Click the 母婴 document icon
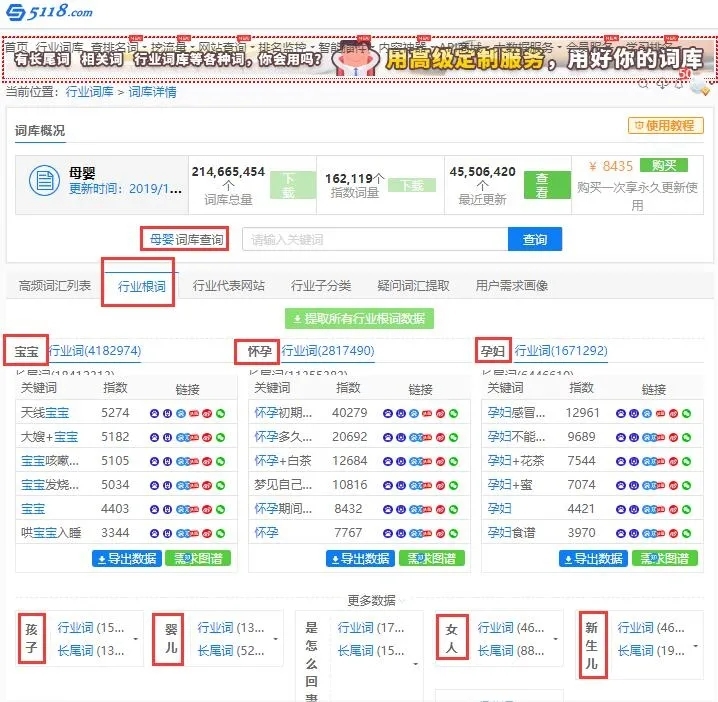 tap(44, 180)
